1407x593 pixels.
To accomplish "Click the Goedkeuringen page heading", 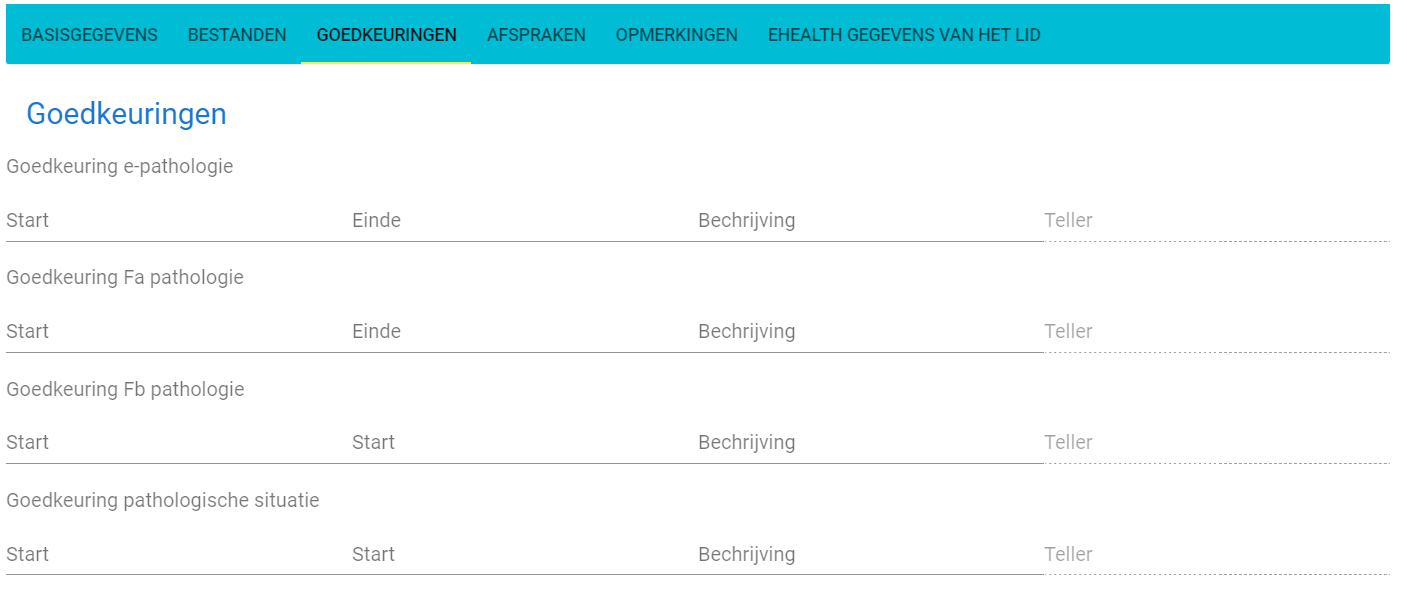I will (x=126, y=113).
